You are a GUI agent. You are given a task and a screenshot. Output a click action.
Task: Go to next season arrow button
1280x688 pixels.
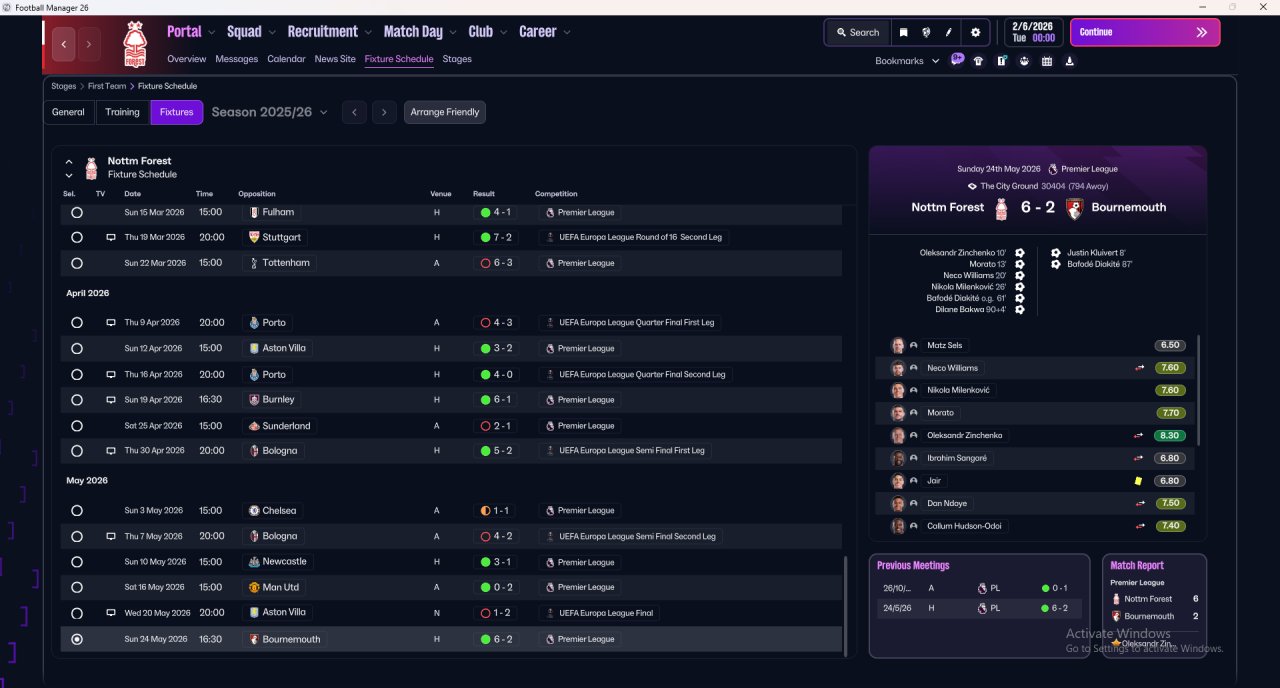point(384,112)
